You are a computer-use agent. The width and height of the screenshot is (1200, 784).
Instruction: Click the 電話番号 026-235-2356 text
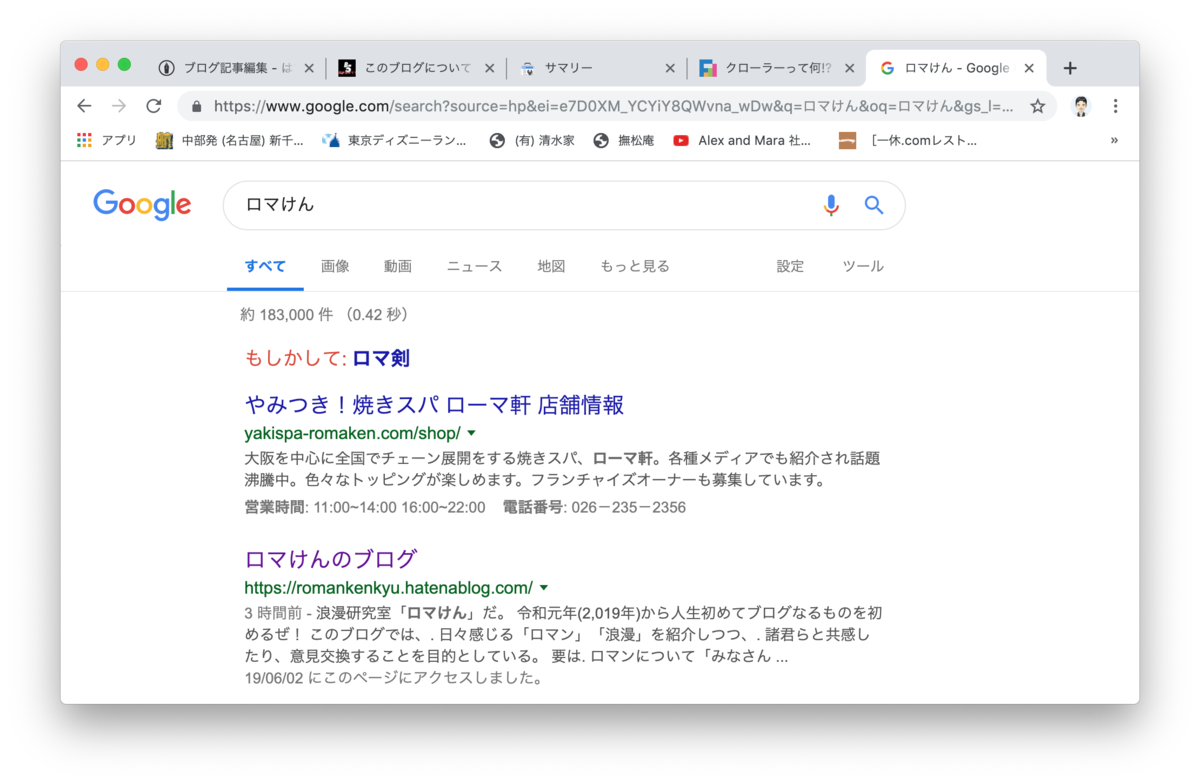point(594,507)
